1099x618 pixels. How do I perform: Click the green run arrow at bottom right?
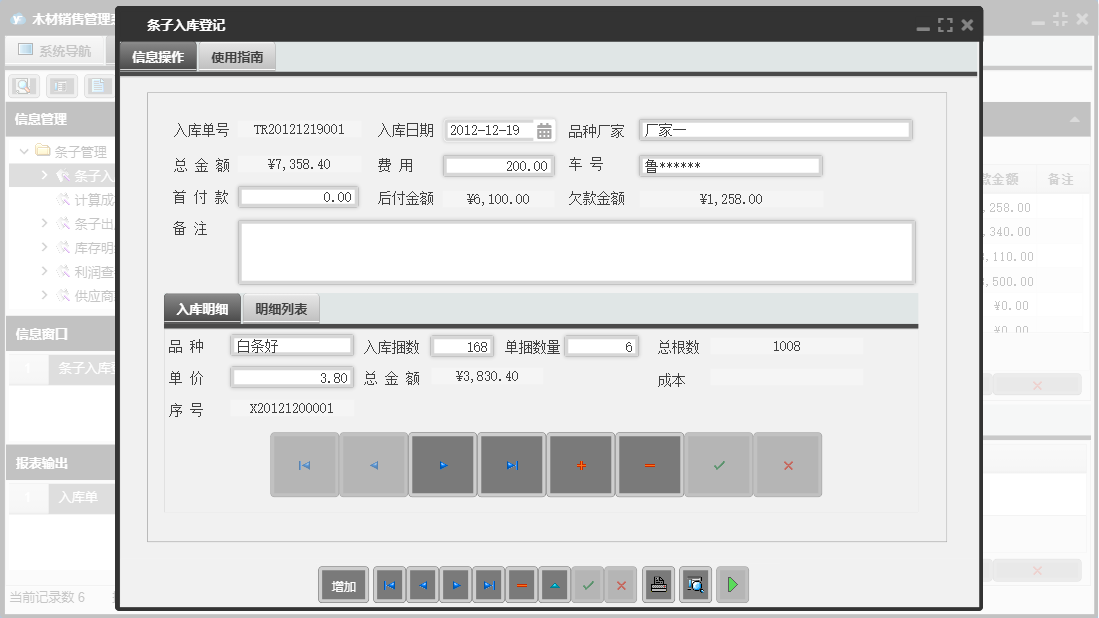click(x=732, y=585)
